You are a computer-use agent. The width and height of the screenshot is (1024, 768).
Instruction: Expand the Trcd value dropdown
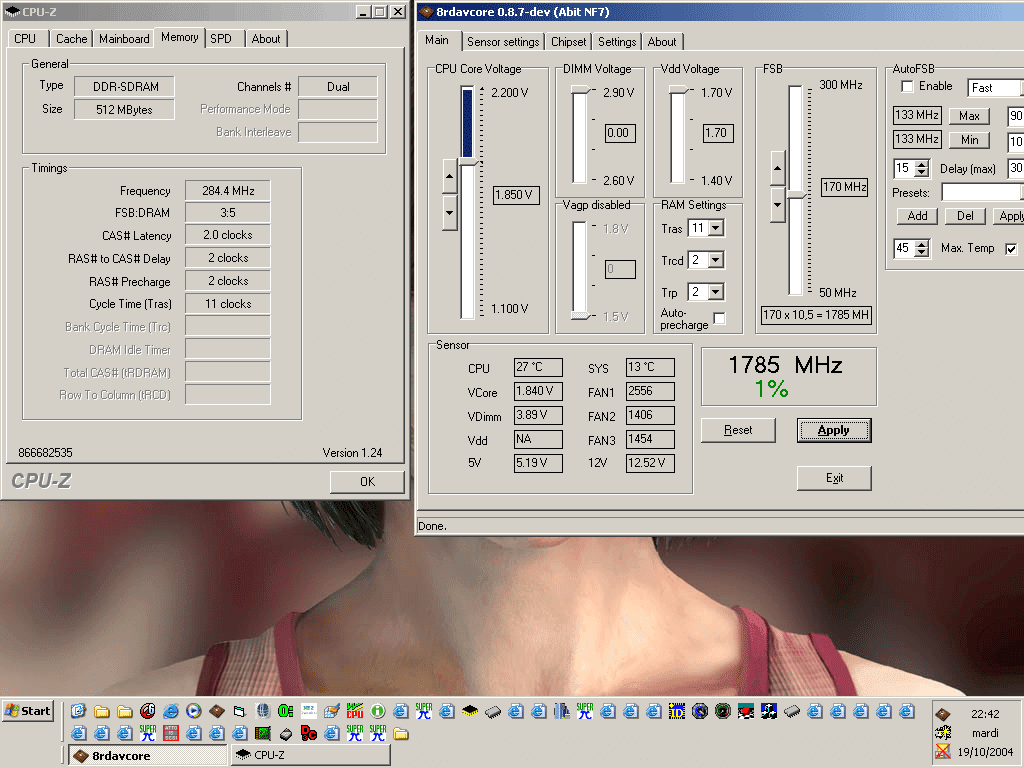click(x=716, y=260)
